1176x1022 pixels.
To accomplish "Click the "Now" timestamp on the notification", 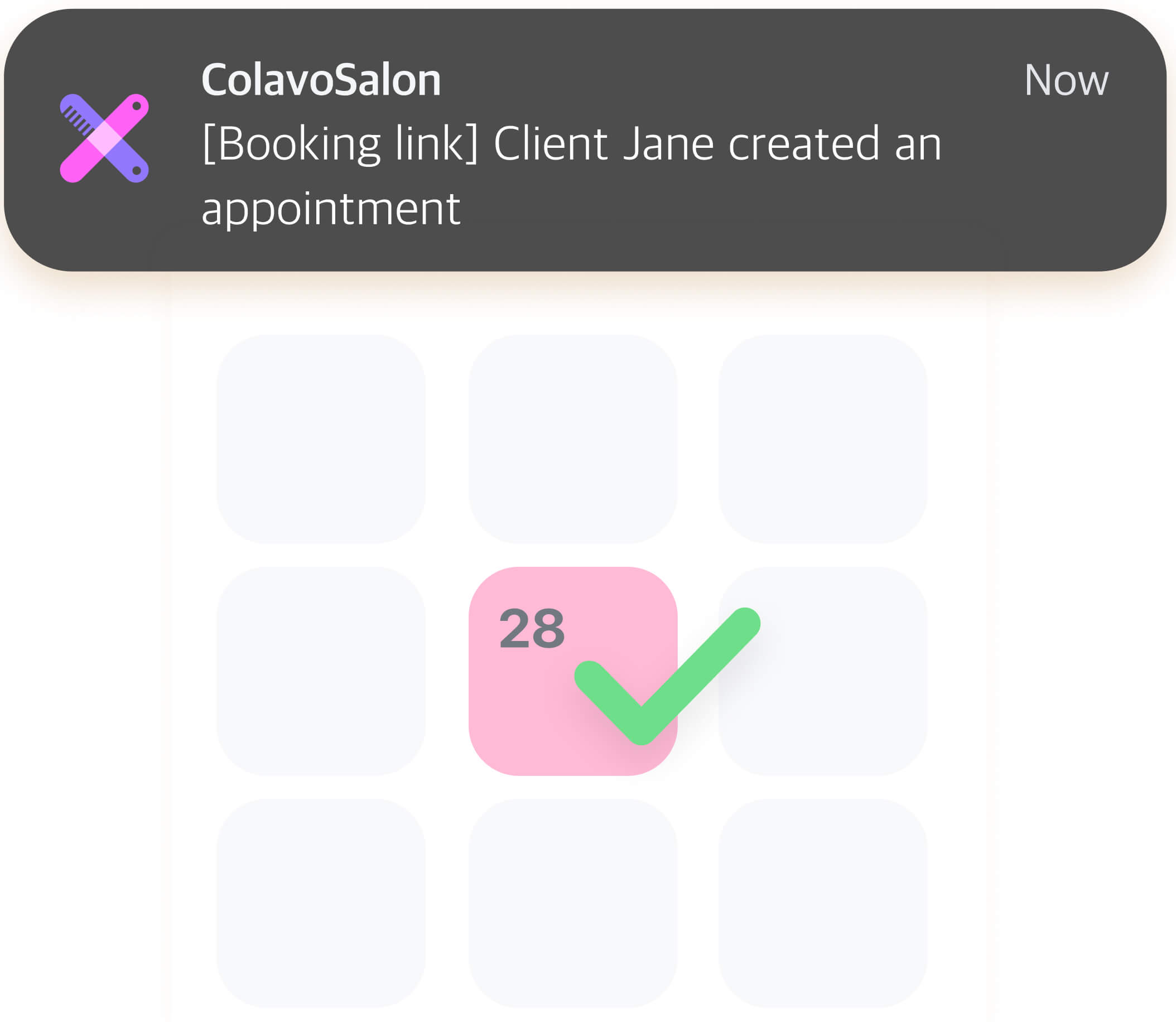I will point(1066,80).
